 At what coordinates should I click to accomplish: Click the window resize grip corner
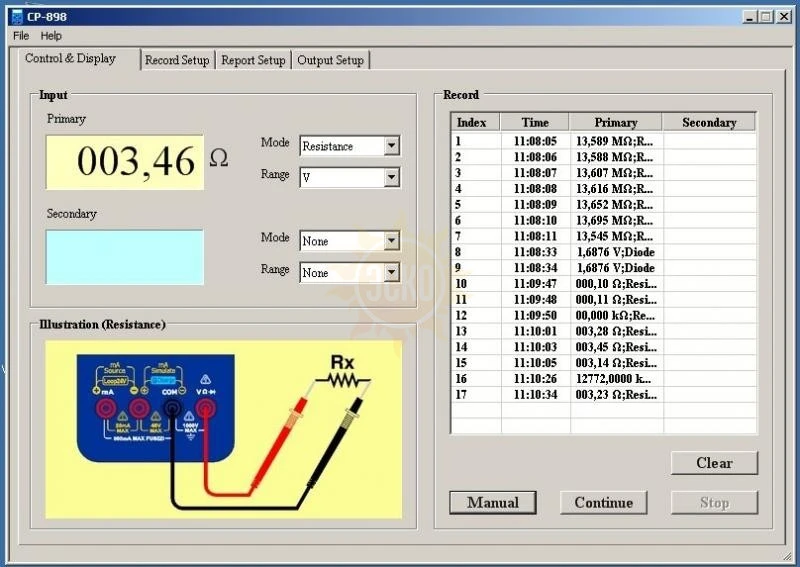[787, 556]
